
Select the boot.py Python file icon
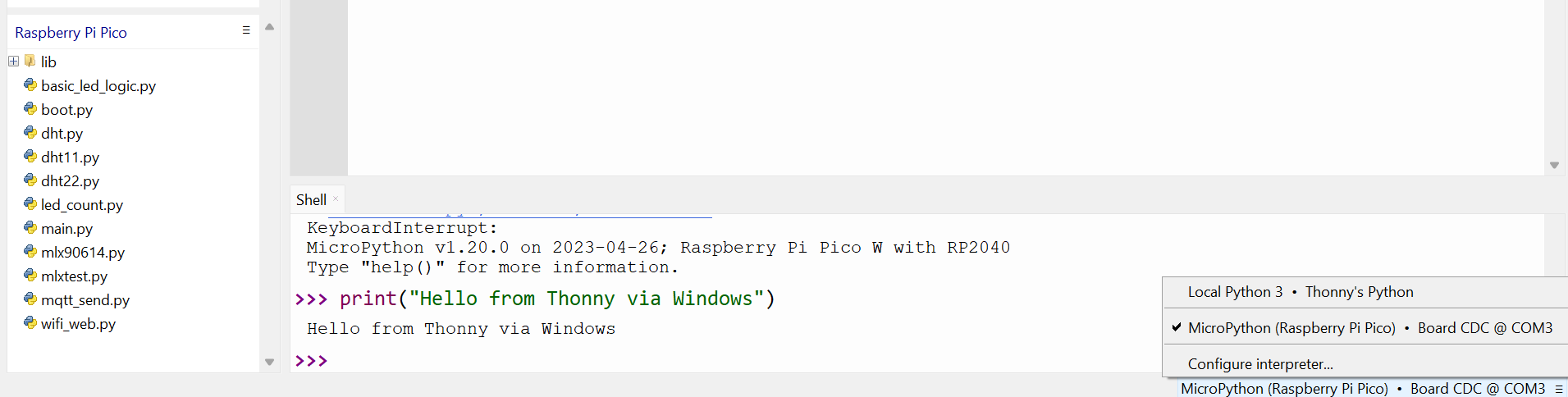click(30, 108)
